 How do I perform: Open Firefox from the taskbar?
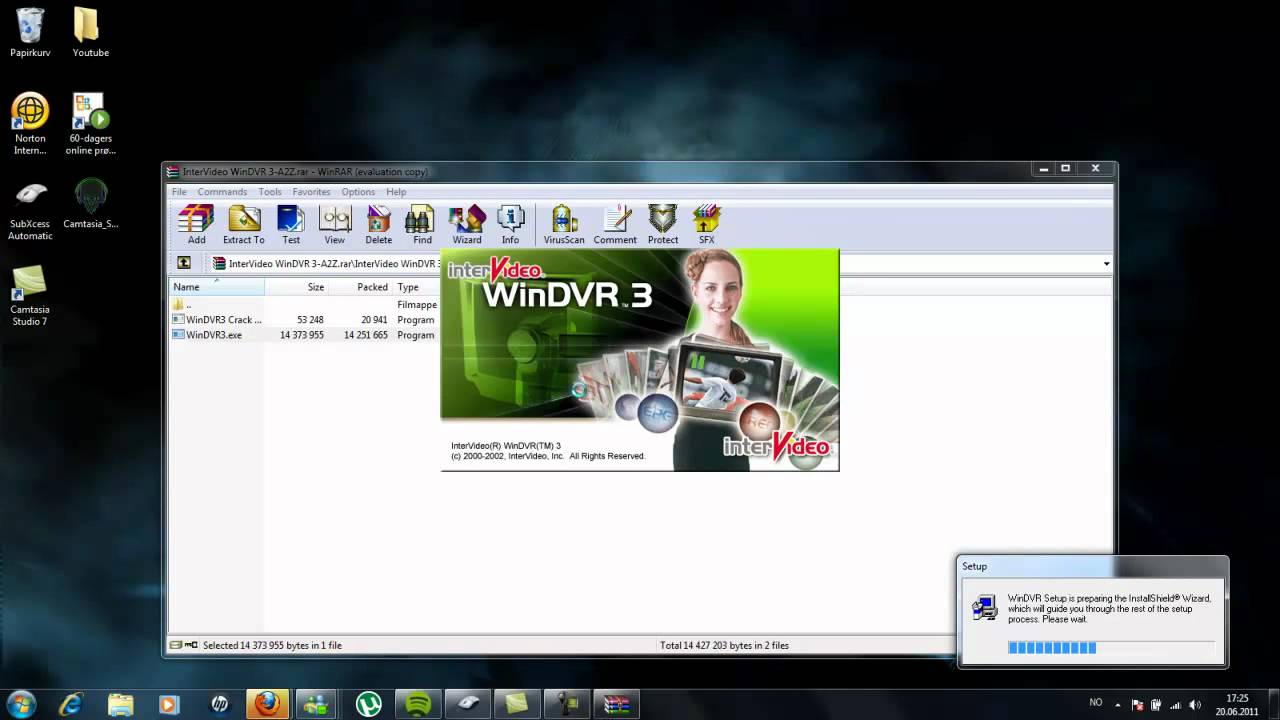(267, 705)
